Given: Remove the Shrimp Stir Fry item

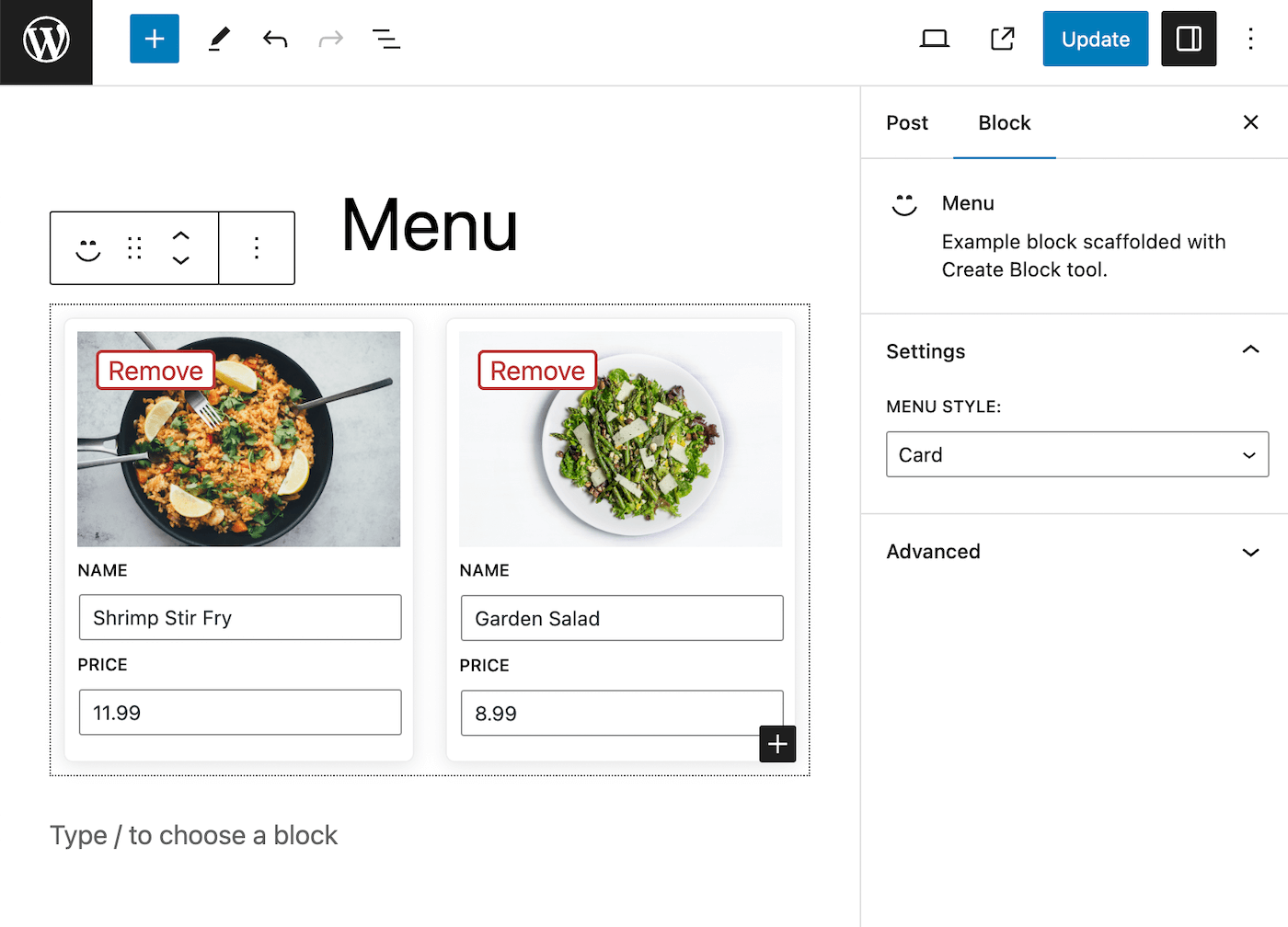Looking at the screenshot, I should click(x=155, y=371).
